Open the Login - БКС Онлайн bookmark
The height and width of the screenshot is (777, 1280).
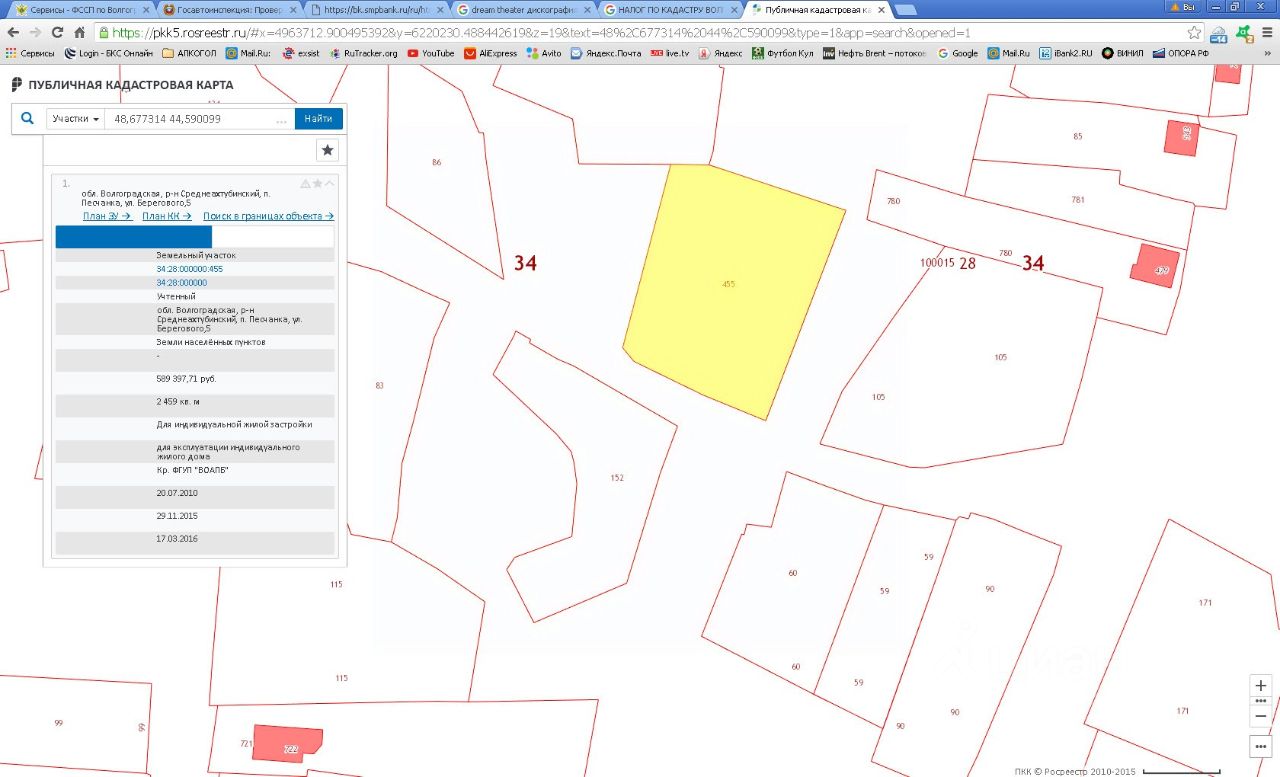[109, 53]
